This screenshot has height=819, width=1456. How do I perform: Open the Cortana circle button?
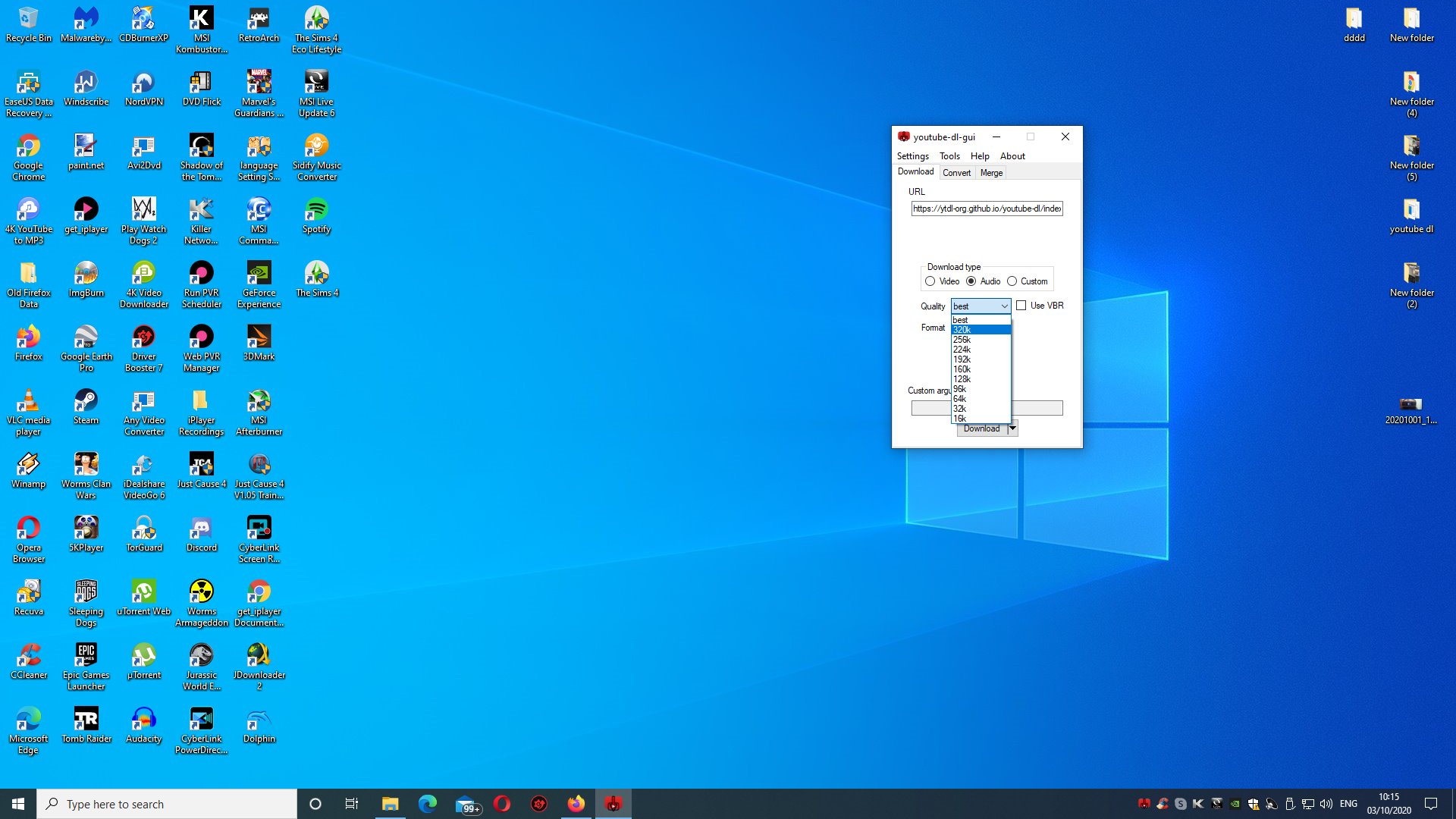point(315,804)
